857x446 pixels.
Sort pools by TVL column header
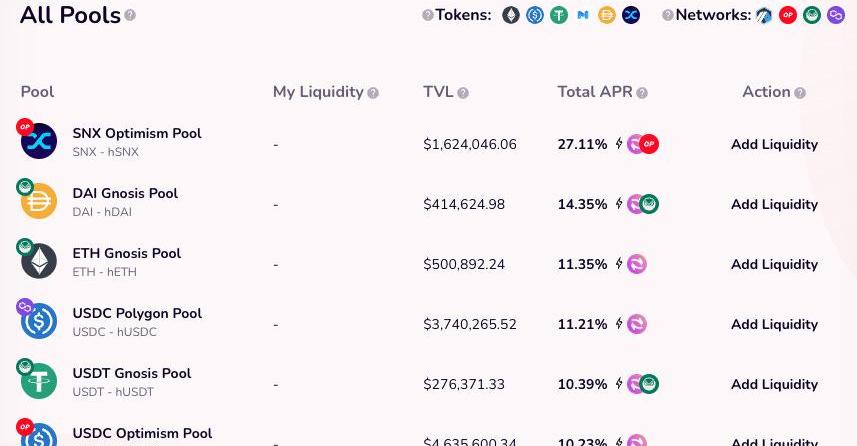tap(438, 92)
